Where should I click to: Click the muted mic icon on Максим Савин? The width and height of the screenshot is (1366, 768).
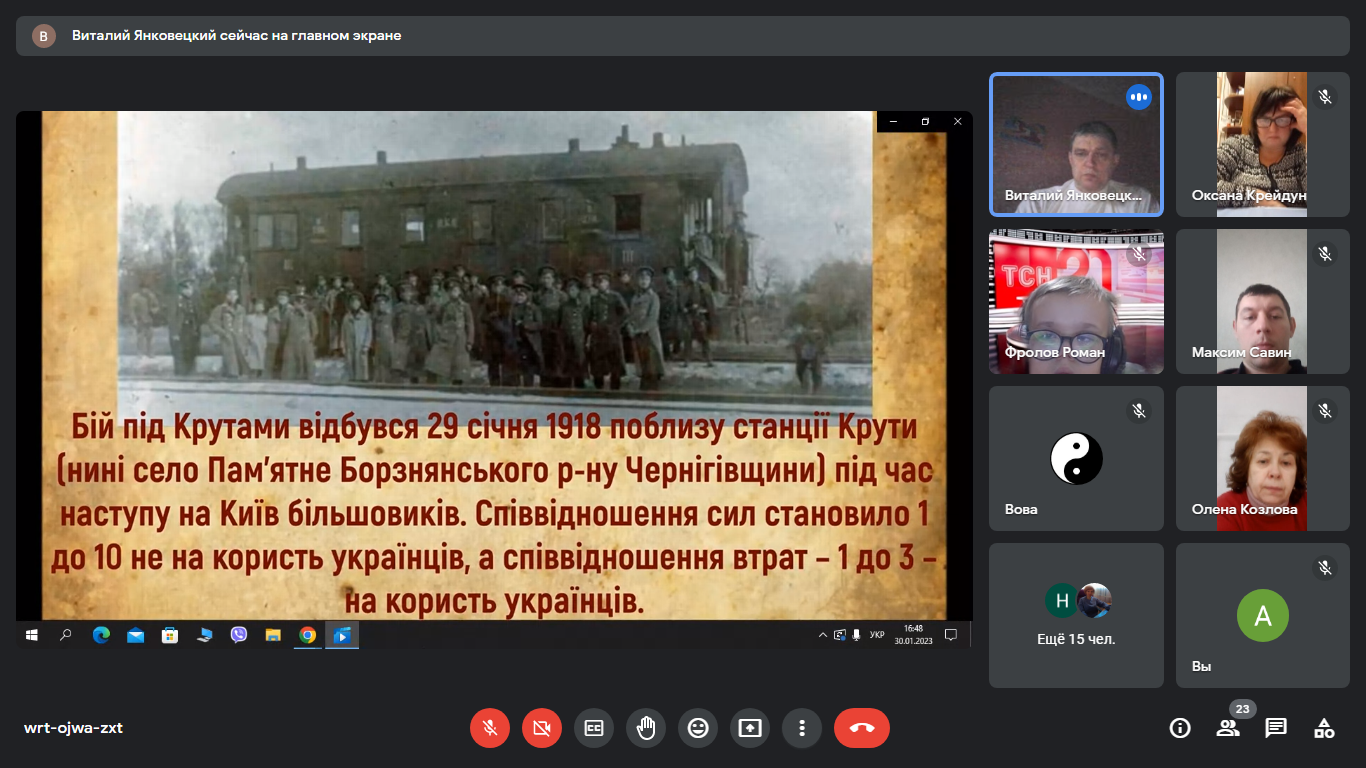point(1325,254)
